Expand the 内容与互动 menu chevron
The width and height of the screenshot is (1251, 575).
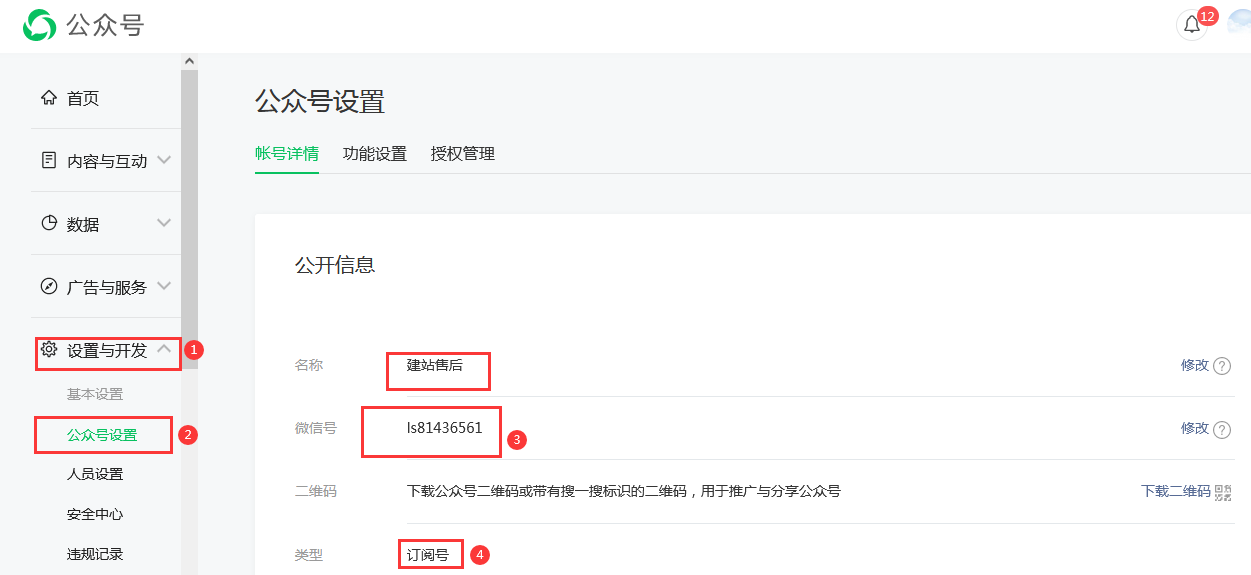164,160
